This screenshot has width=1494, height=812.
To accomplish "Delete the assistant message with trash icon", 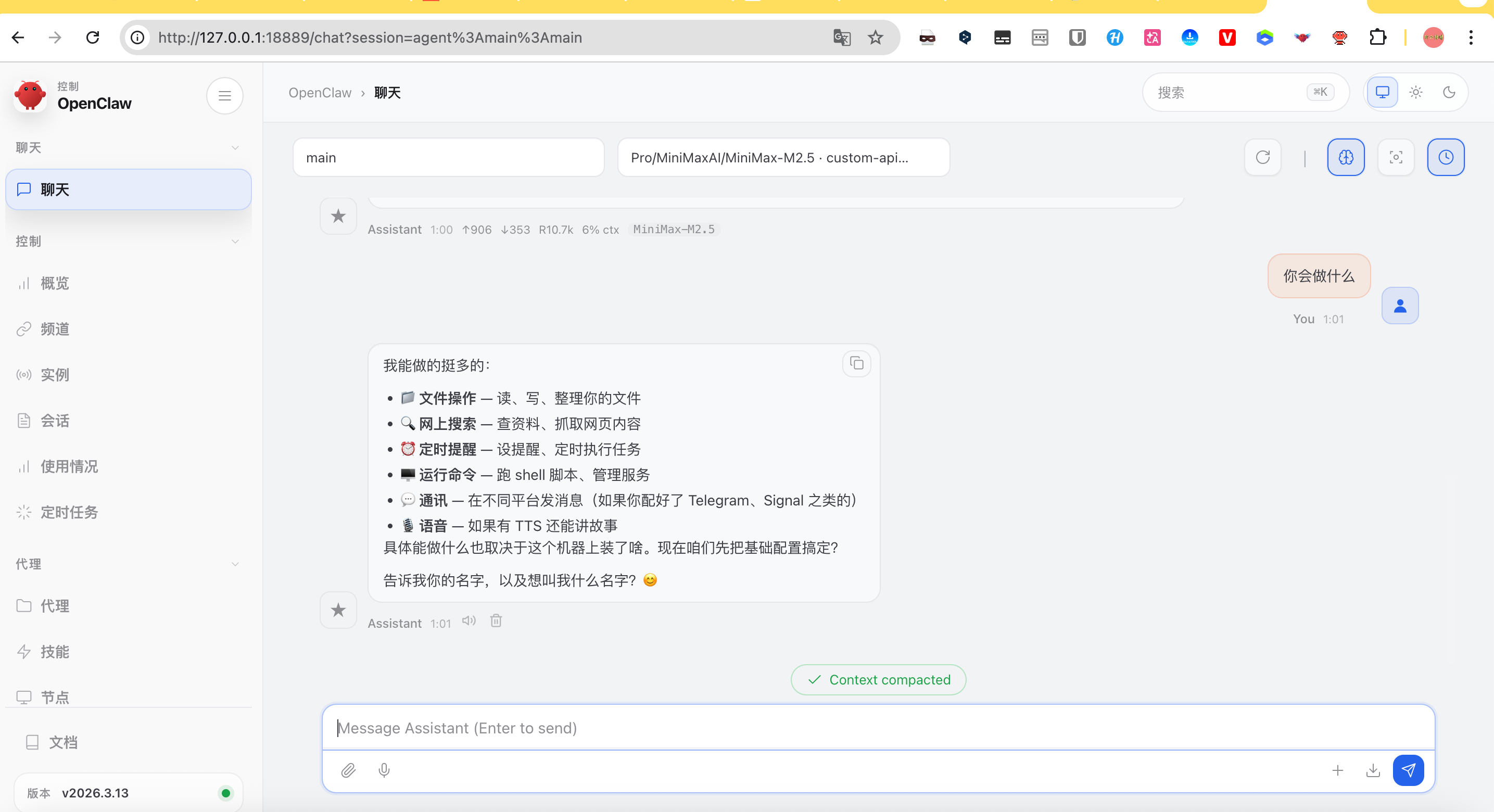I will [x=496, y=621].
